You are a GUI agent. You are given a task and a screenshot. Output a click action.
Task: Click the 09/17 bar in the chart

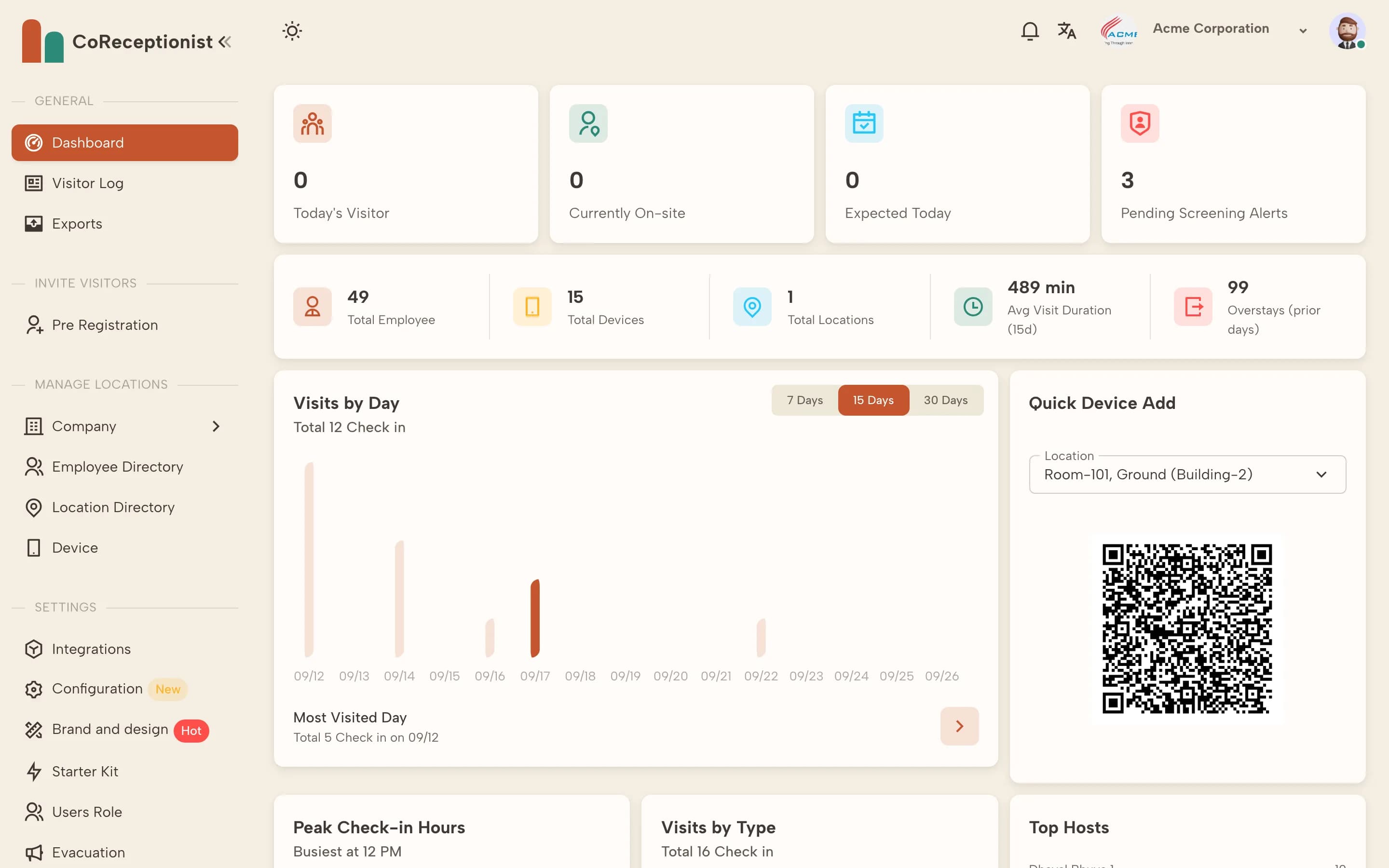[x=535, y=618]
